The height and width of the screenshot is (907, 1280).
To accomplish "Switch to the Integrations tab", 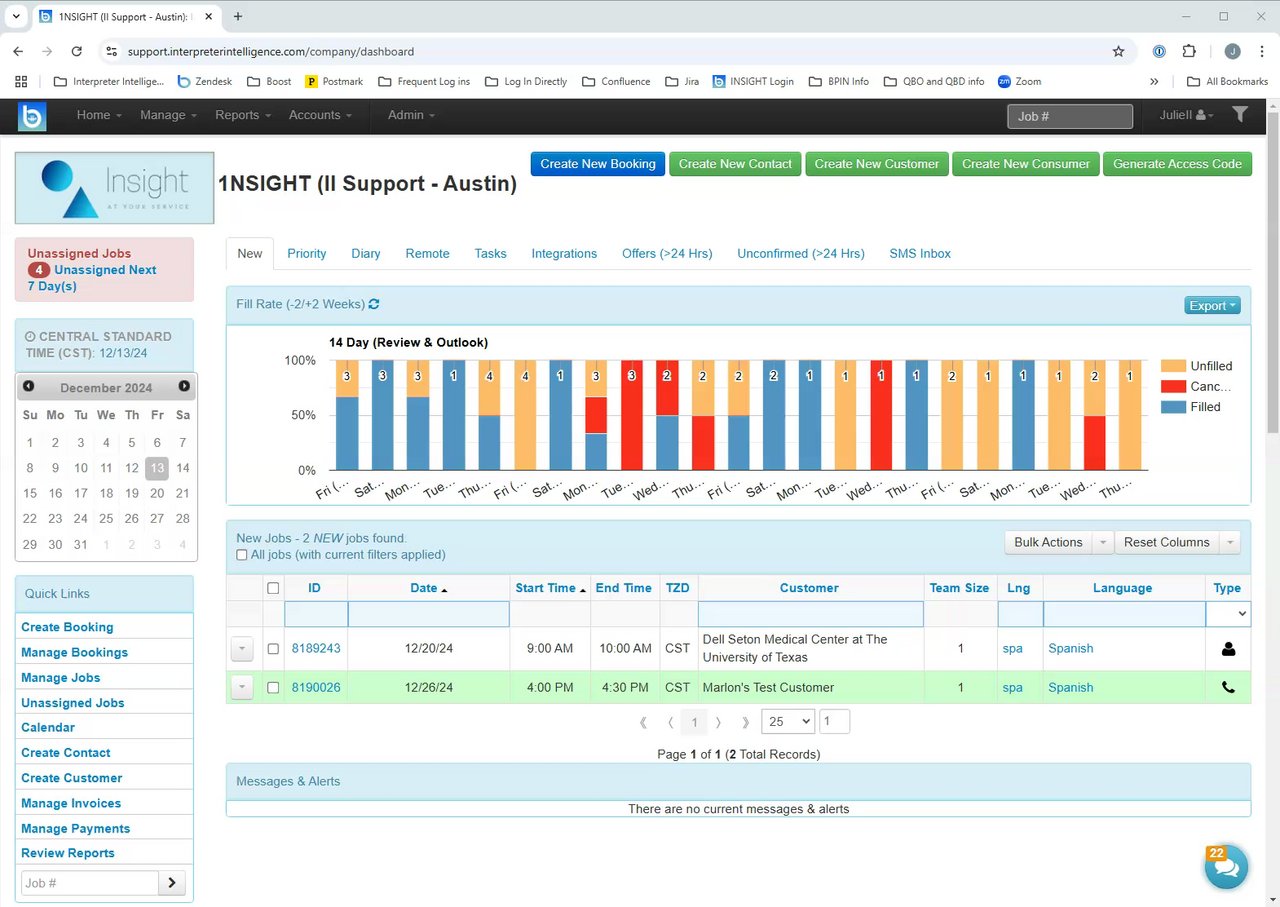I will (x=564, y=254).
